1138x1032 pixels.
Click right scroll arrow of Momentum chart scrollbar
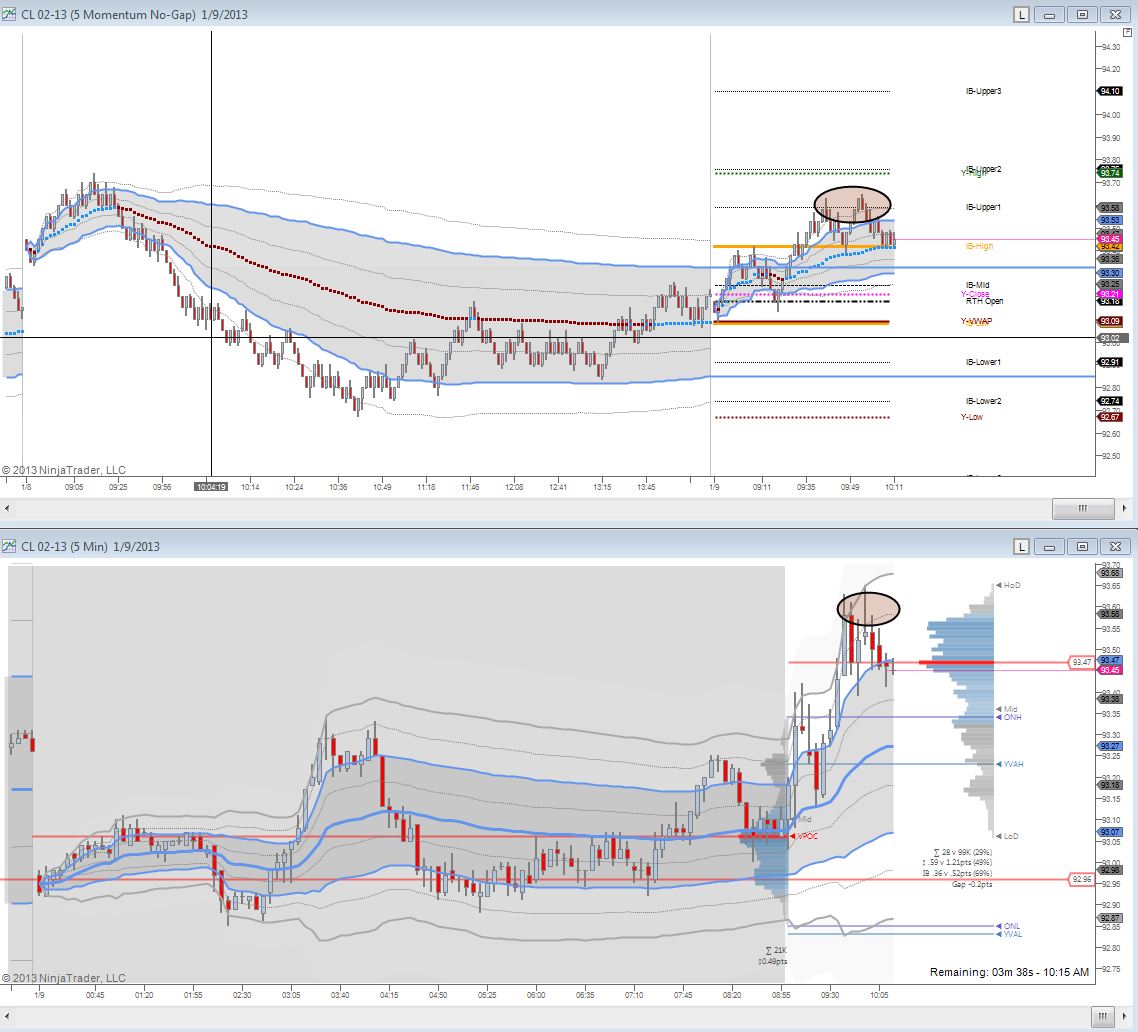click(1124, 508)
